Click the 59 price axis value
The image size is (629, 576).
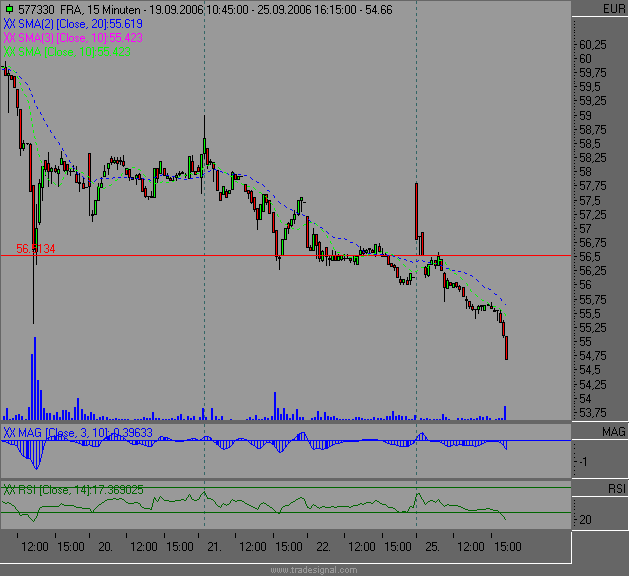585,116
